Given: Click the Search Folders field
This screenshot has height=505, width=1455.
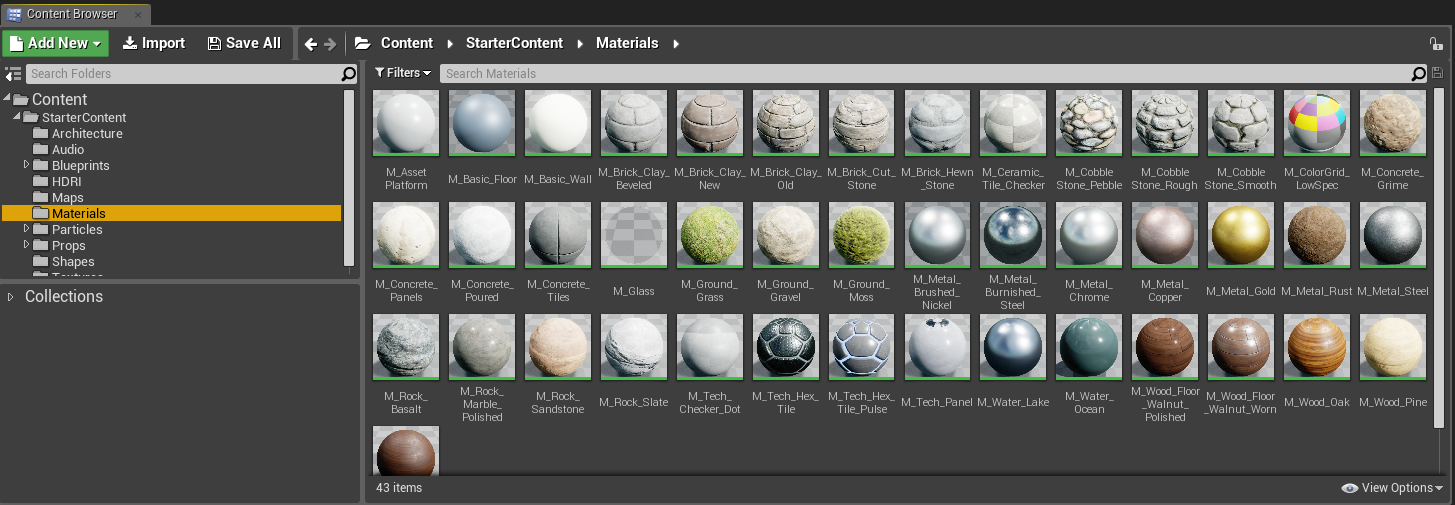Looking at the screenshot, I should tap(183, 74).
